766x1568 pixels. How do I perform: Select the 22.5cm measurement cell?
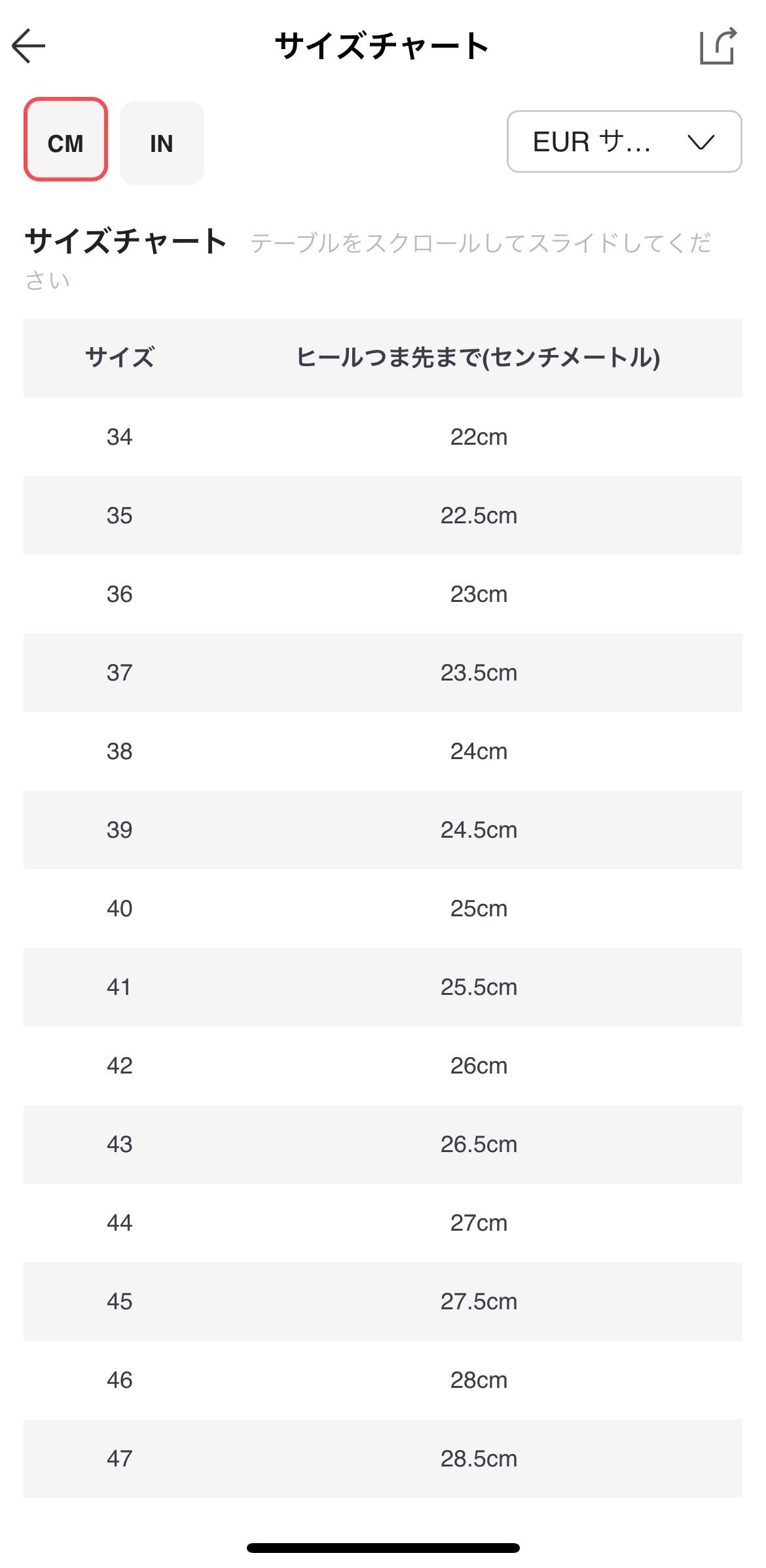pyautogui.click(x=479, y=515)
